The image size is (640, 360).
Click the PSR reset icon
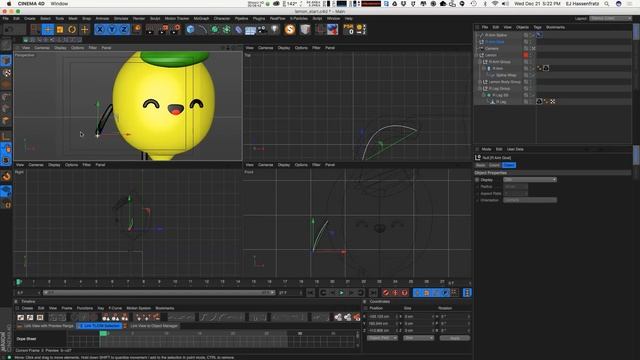[x=349, y=29]
